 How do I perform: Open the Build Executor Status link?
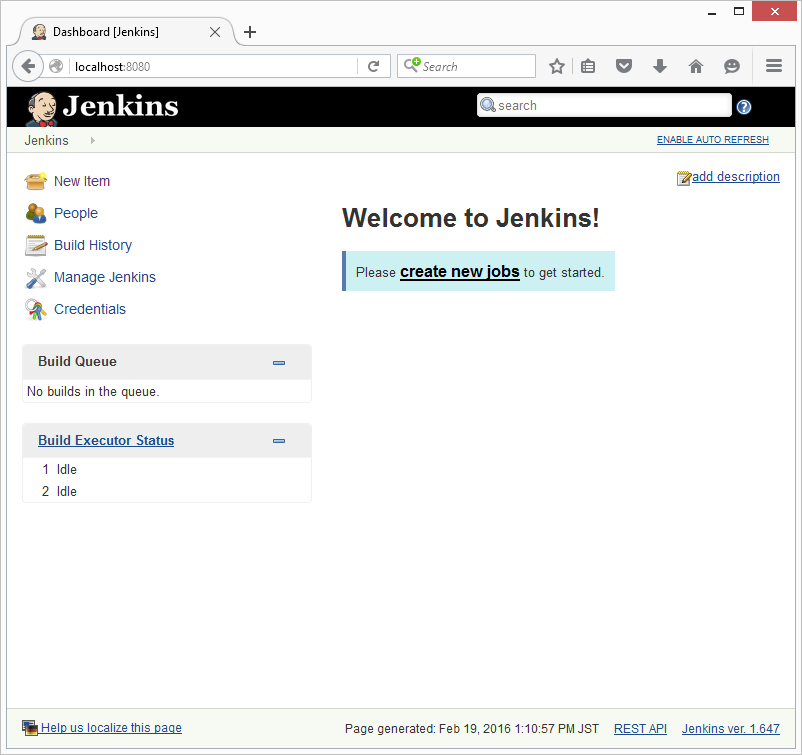[x=106, y=440]
